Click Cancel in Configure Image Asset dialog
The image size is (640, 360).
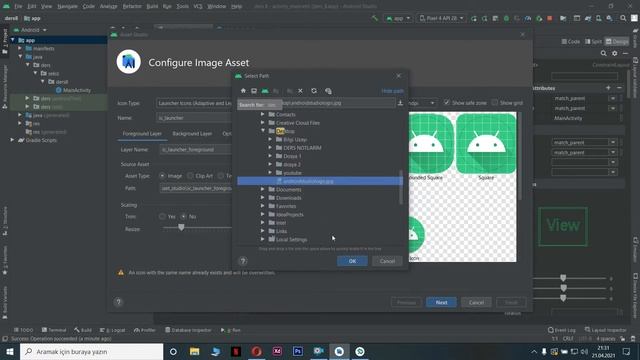point(476,302)
